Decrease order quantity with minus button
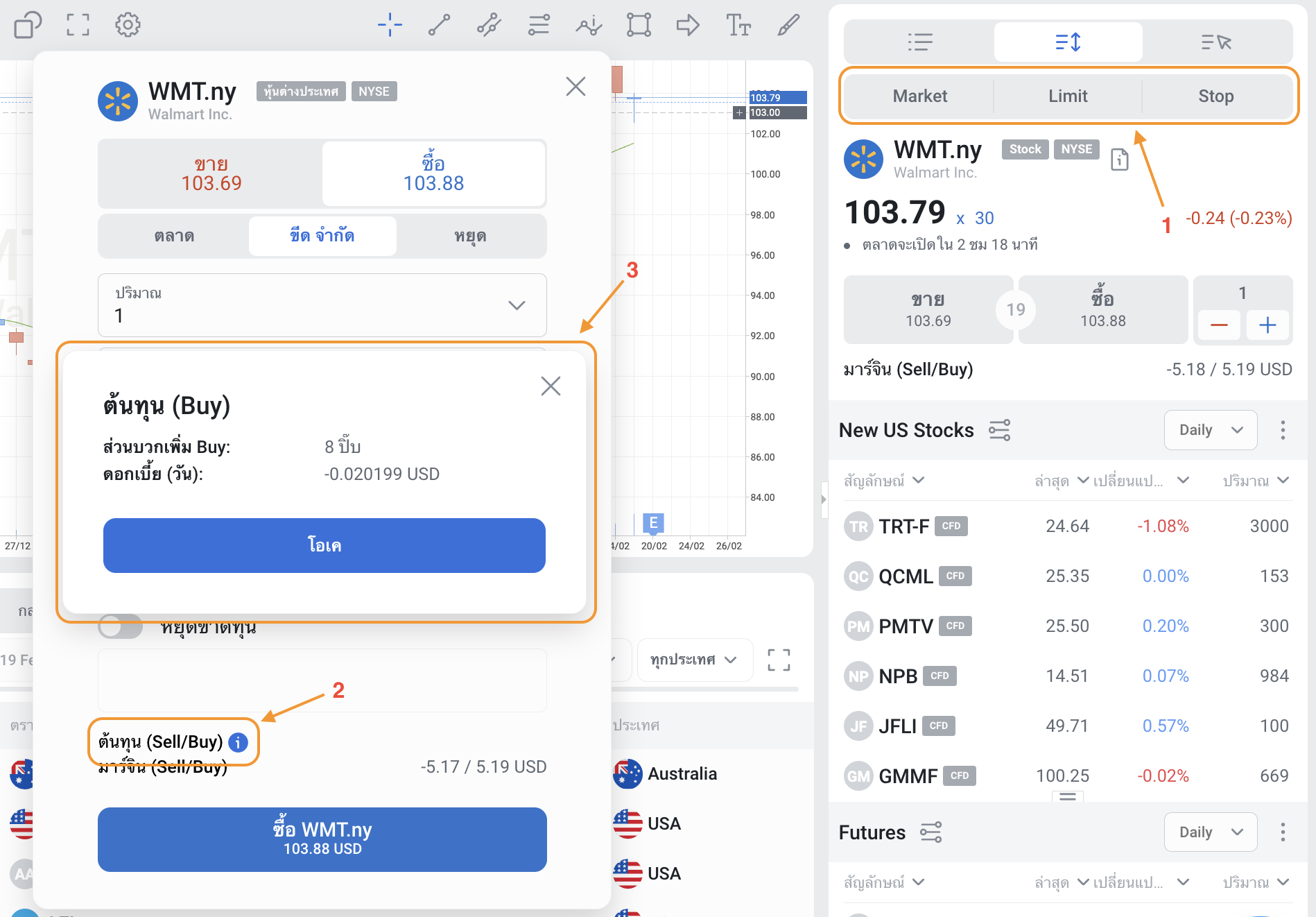The image size is (1316, 917). pyautogui.click(x=1219, y=325)
